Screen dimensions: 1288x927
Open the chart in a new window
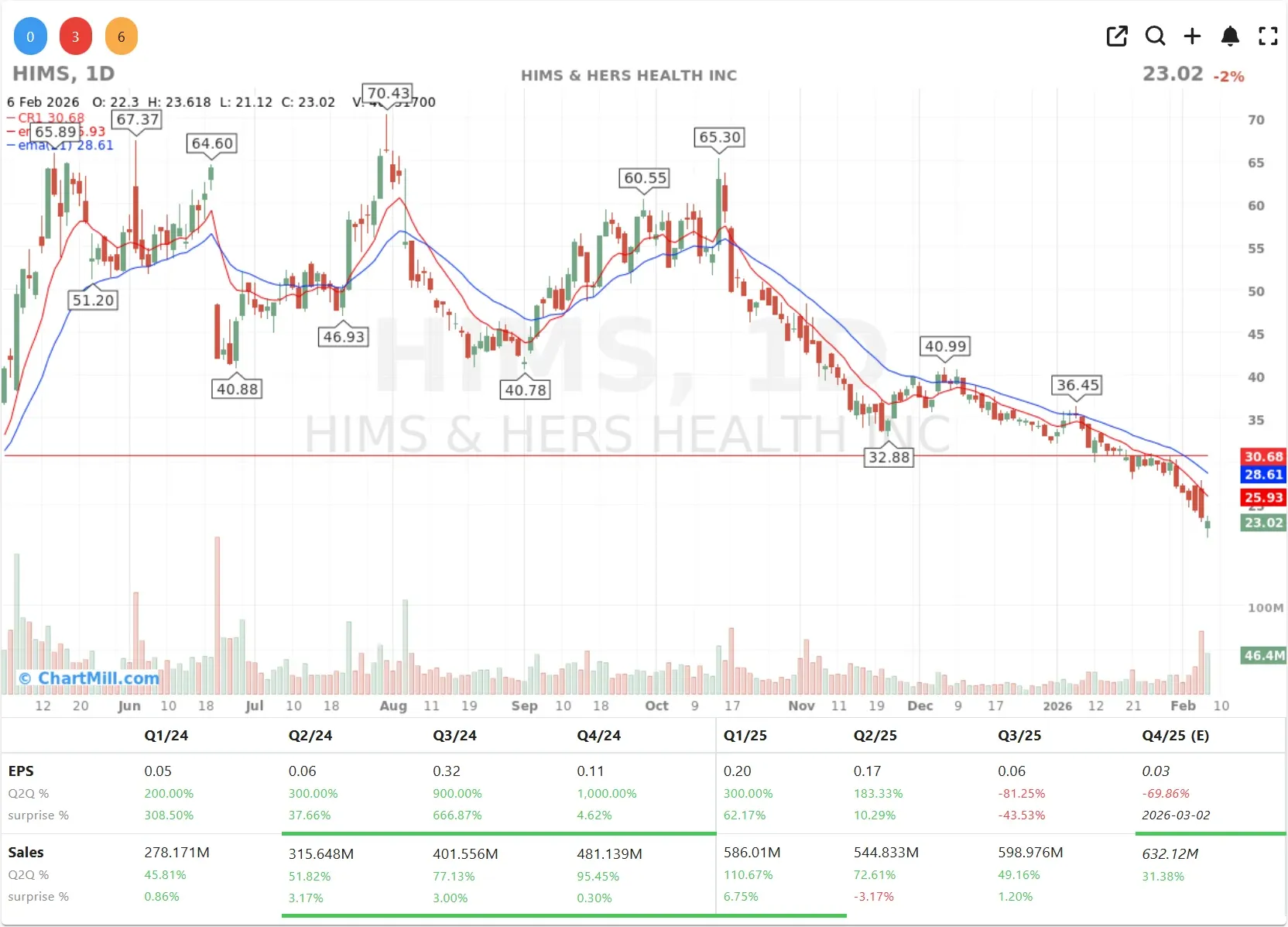point(1117,36)
